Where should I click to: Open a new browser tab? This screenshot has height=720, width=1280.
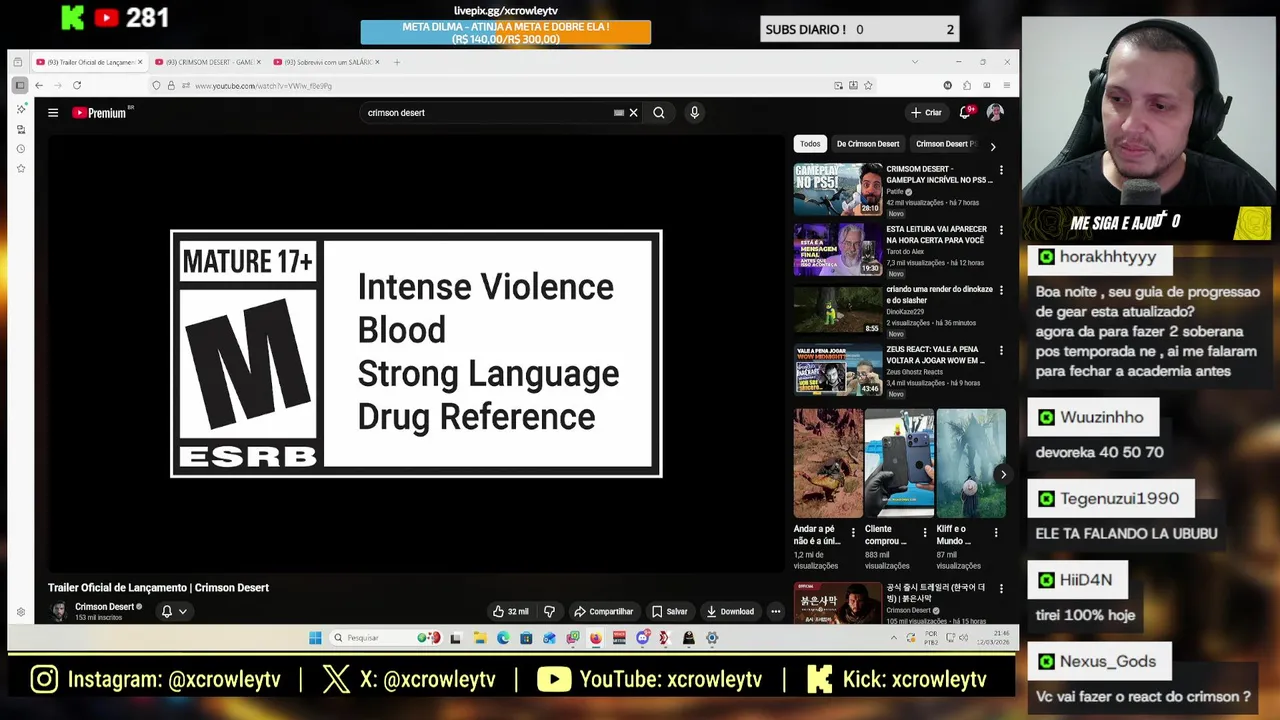pyautogui.click(x=397, y=62)
